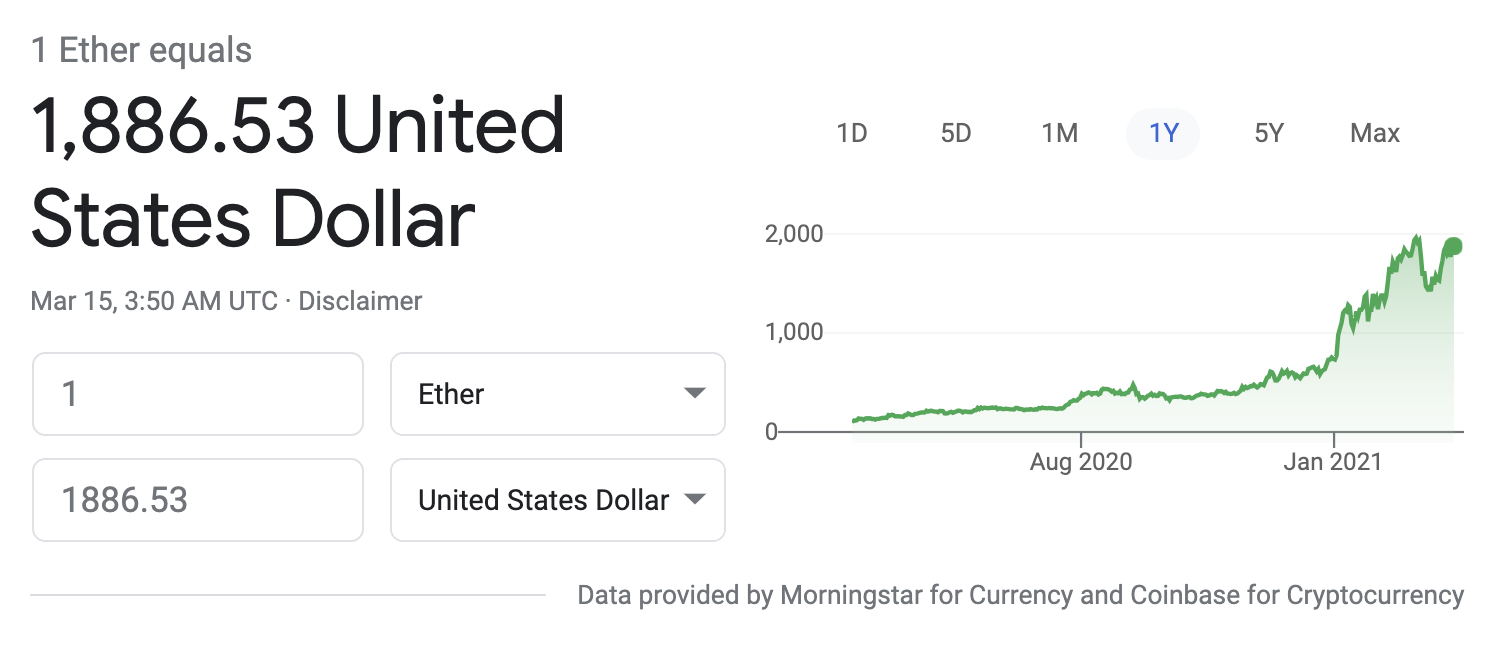This screenshot has width=1504, height=660.
Task: Switch chart to 5D range
Action: click(x=956, y=133)
